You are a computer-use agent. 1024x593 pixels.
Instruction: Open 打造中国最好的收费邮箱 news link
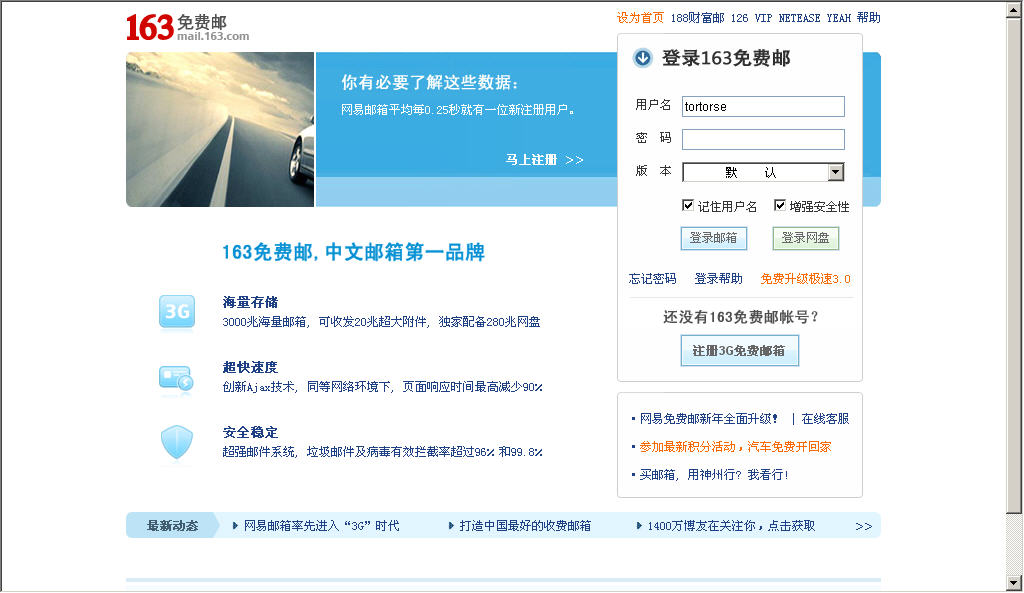(525, 526)
